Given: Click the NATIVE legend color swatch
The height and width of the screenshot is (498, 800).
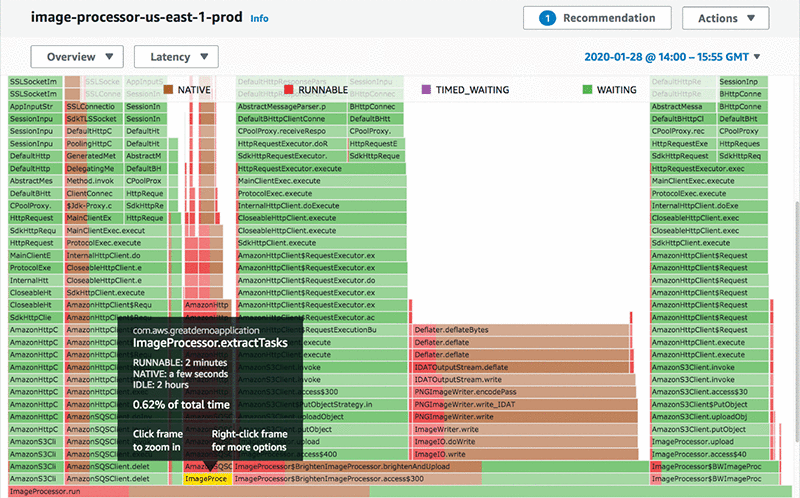Looking at the screenshot, I should click(169, 90).
